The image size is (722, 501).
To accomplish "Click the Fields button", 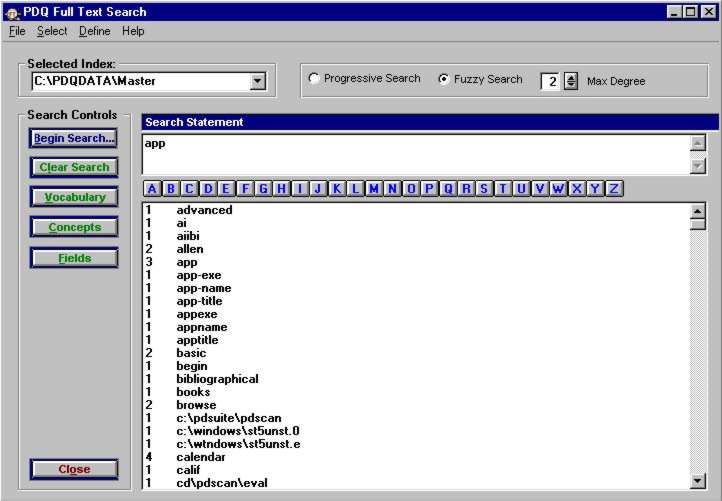I will coord(74,258).
